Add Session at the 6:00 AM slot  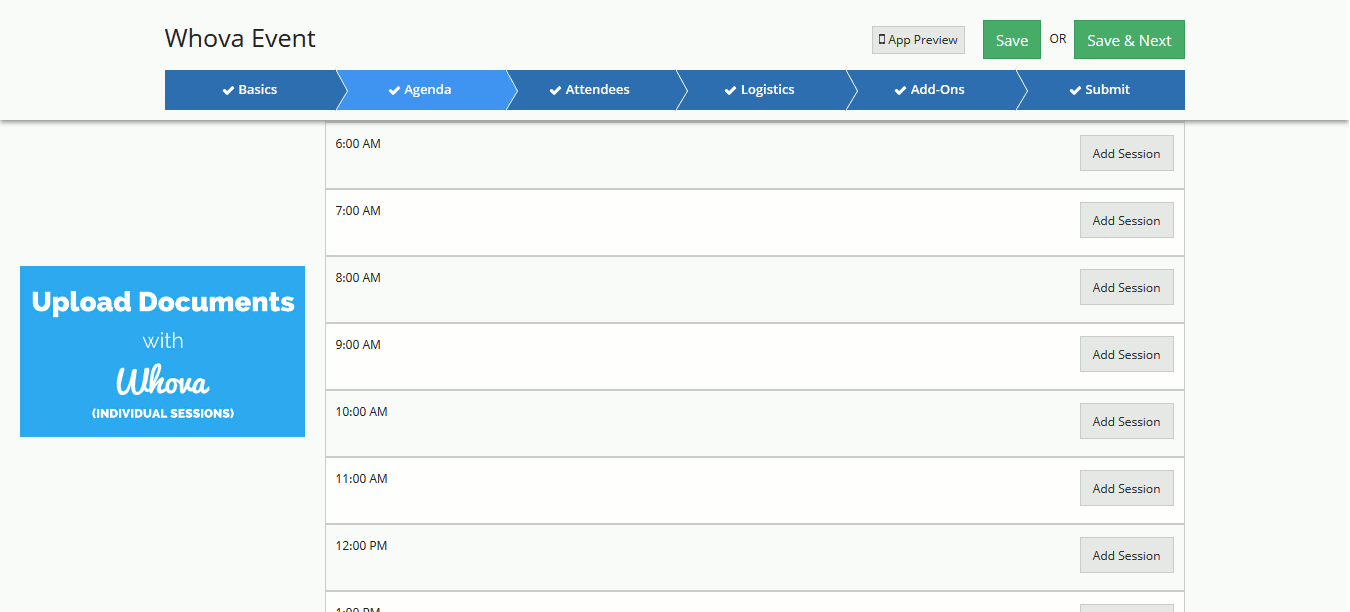[1126, 154]
